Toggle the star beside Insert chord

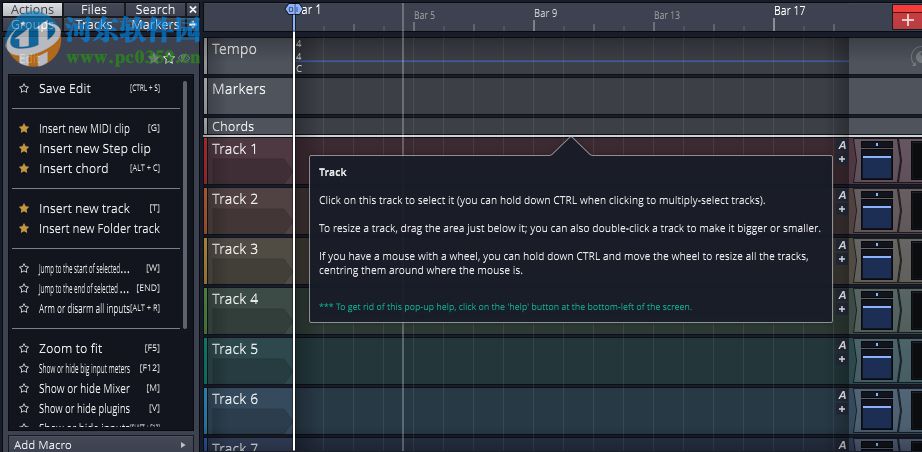[24, 168]
